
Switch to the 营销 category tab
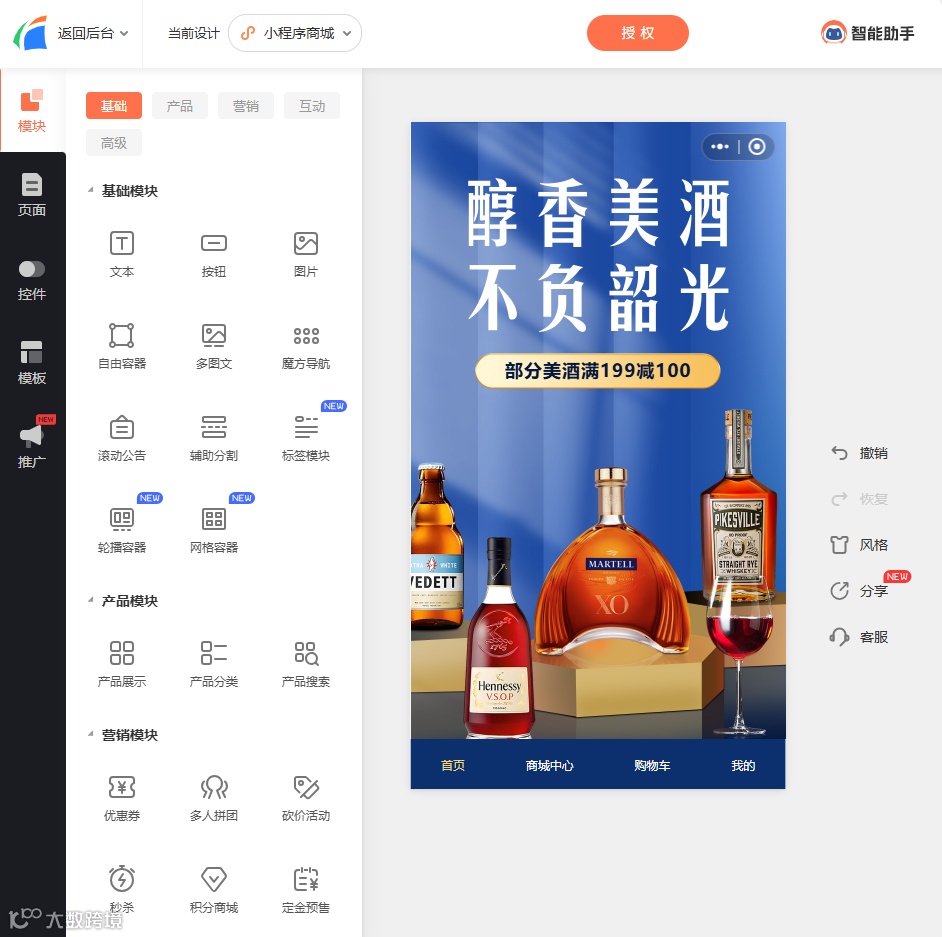246,106
